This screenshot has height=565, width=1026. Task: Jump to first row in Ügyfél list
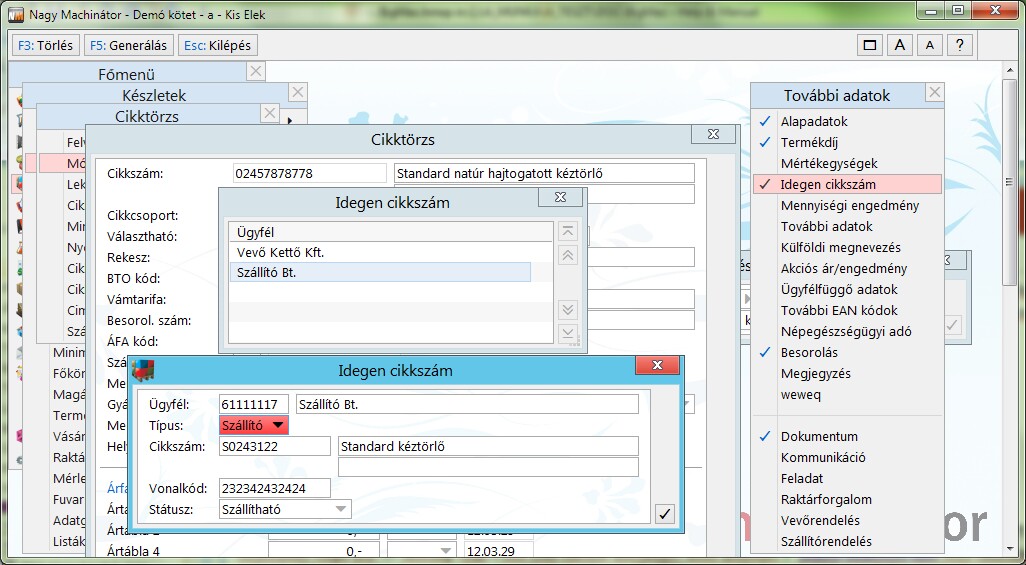(568, 232)
